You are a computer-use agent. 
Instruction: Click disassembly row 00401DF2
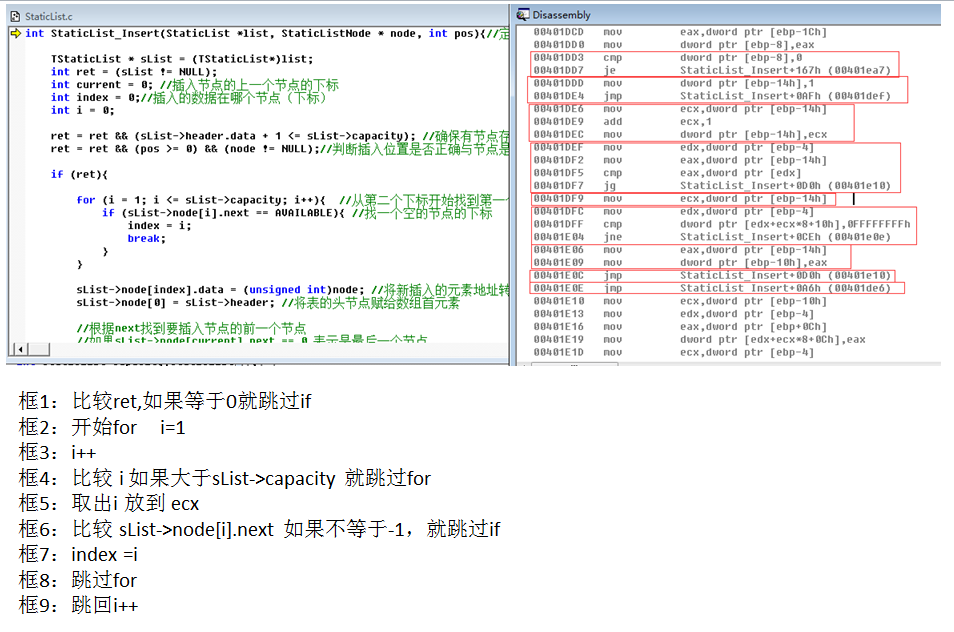click(680, 160)
